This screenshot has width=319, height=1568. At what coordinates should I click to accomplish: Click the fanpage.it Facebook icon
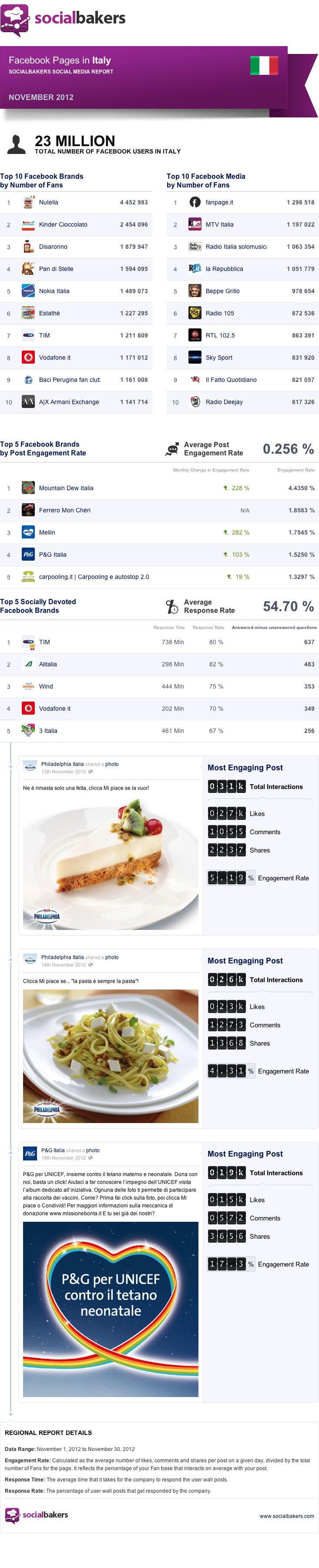click(x=195, y=203)
